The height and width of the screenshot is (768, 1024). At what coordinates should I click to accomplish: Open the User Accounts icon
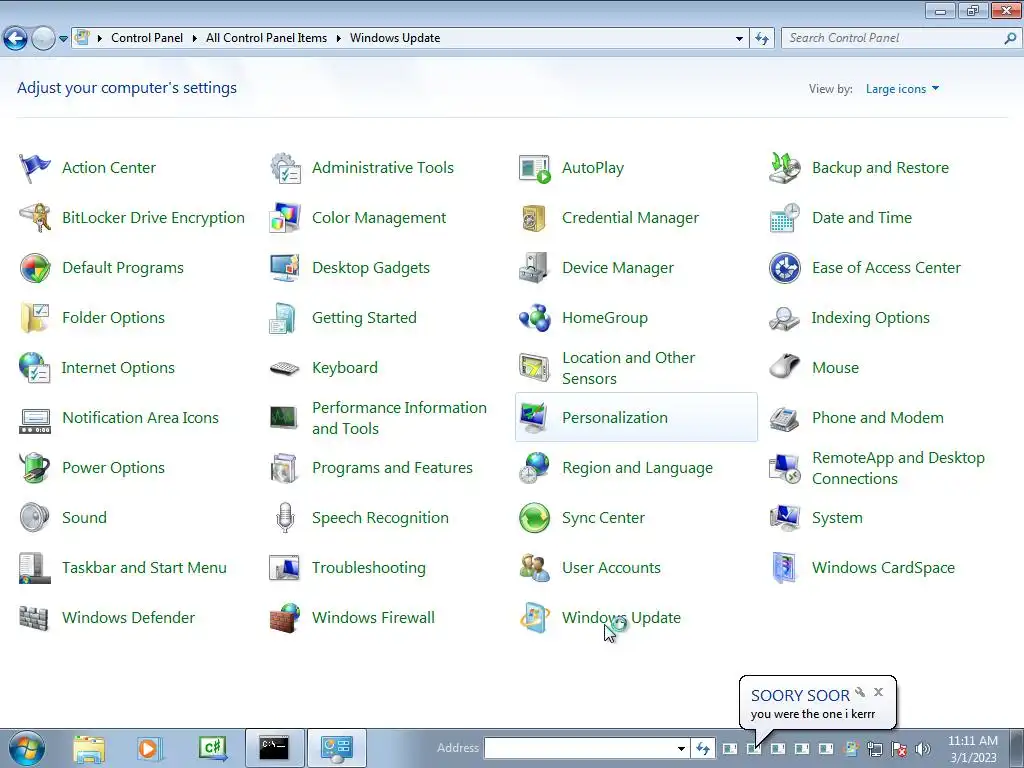coord(535,568)
